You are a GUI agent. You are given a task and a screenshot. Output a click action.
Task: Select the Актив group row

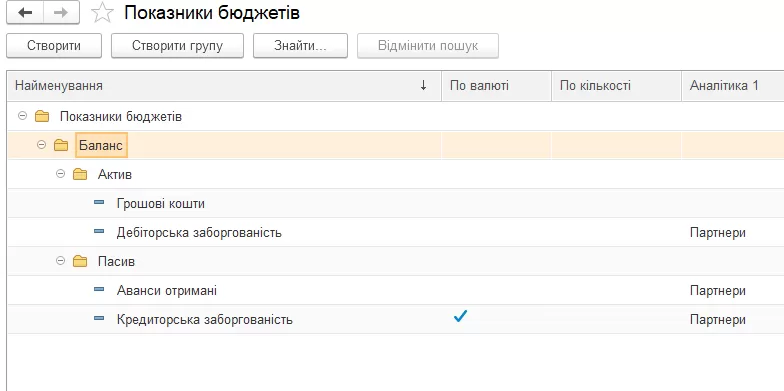click(396, 174)
